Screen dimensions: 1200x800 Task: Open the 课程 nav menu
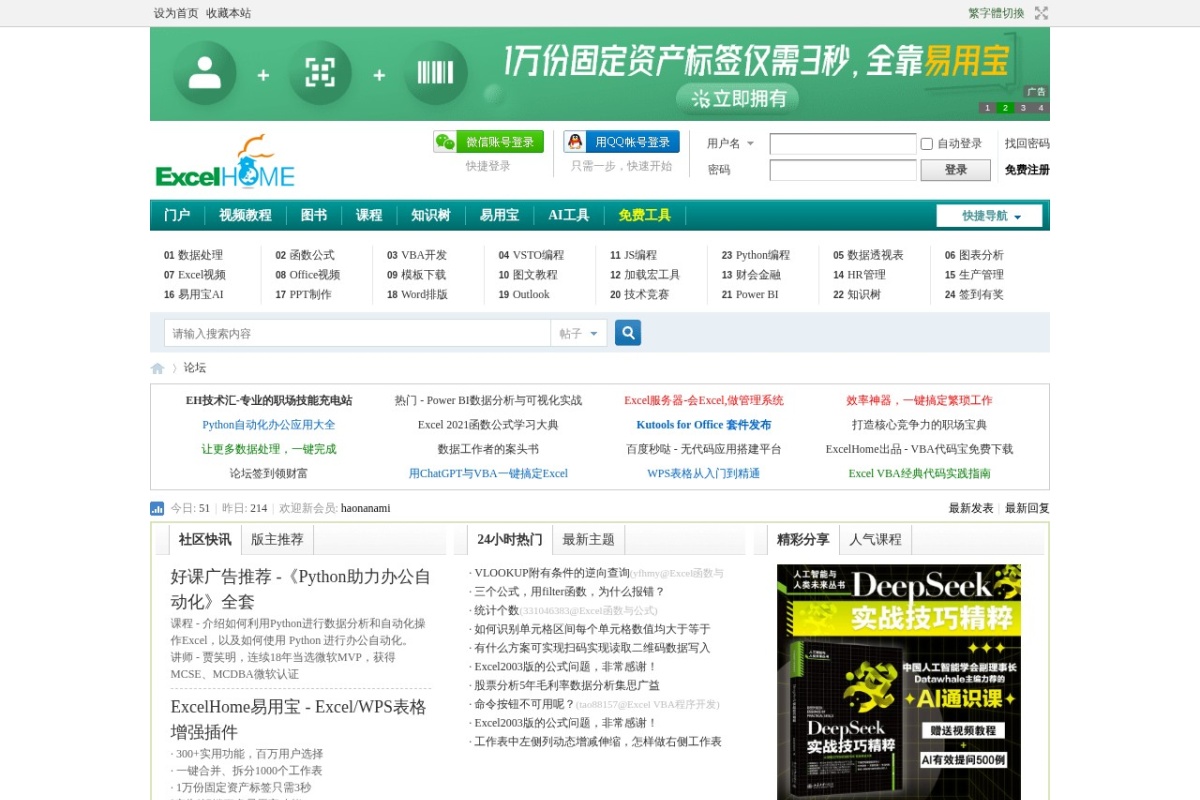369,215
